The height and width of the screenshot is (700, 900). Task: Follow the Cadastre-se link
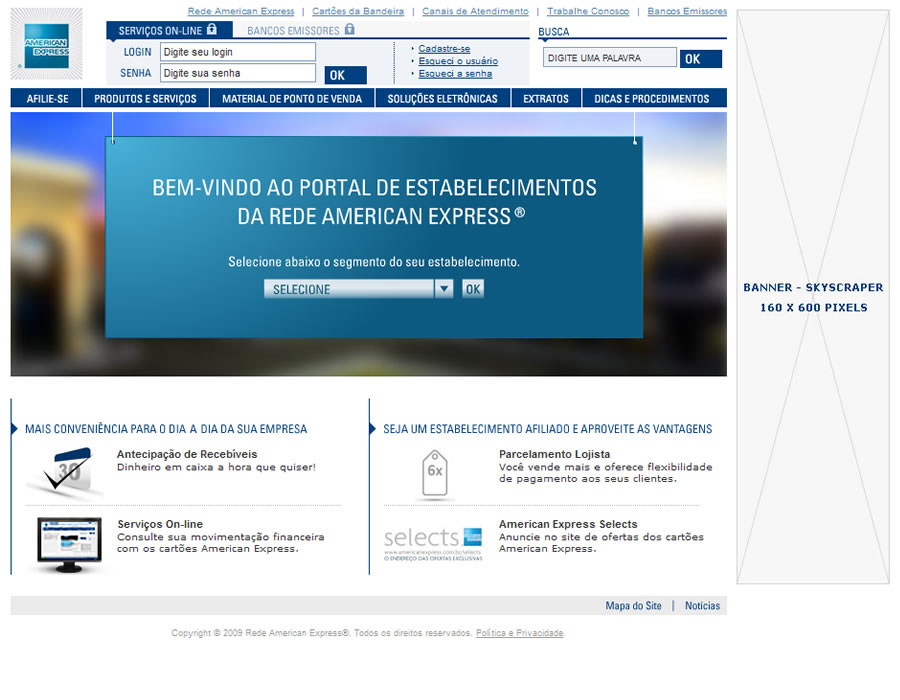point(444,49)
